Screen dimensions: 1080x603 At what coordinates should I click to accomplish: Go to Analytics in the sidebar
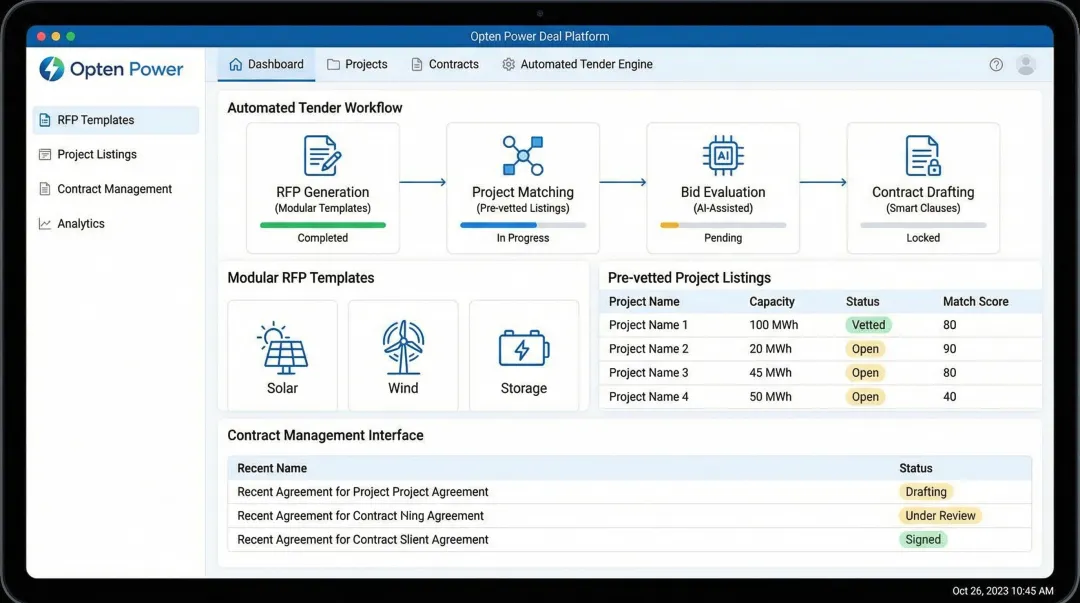click(82, 223)
